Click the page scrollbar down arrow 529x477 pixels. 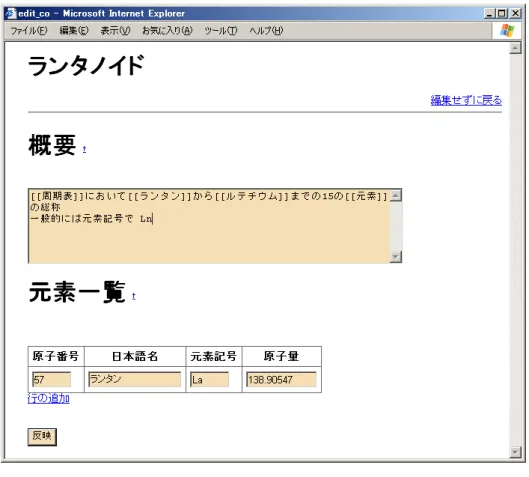(x=515, y=452)
